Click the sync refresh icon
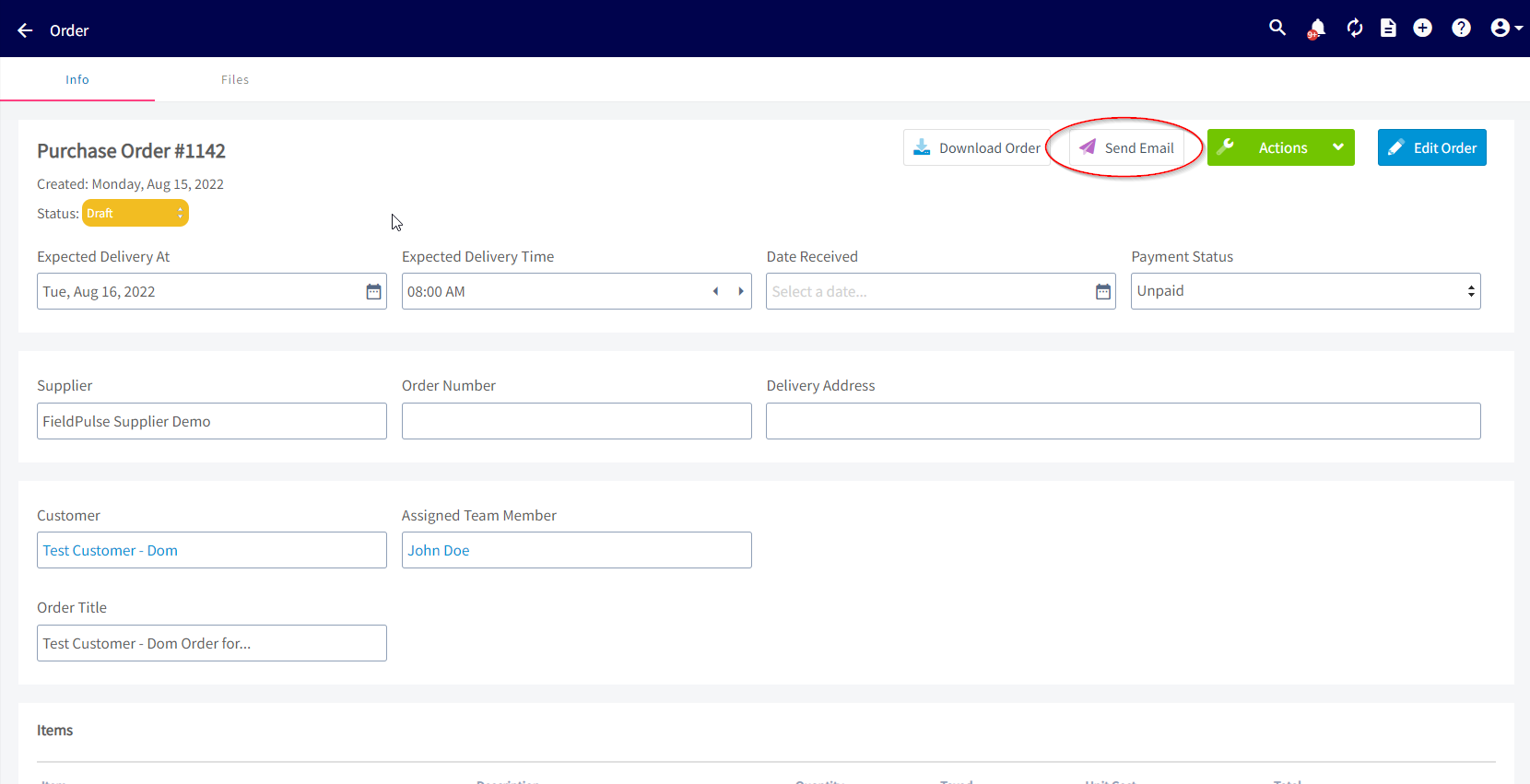Image resolution: width=1530 pixels, height=784 pixels. (1355, 28)
